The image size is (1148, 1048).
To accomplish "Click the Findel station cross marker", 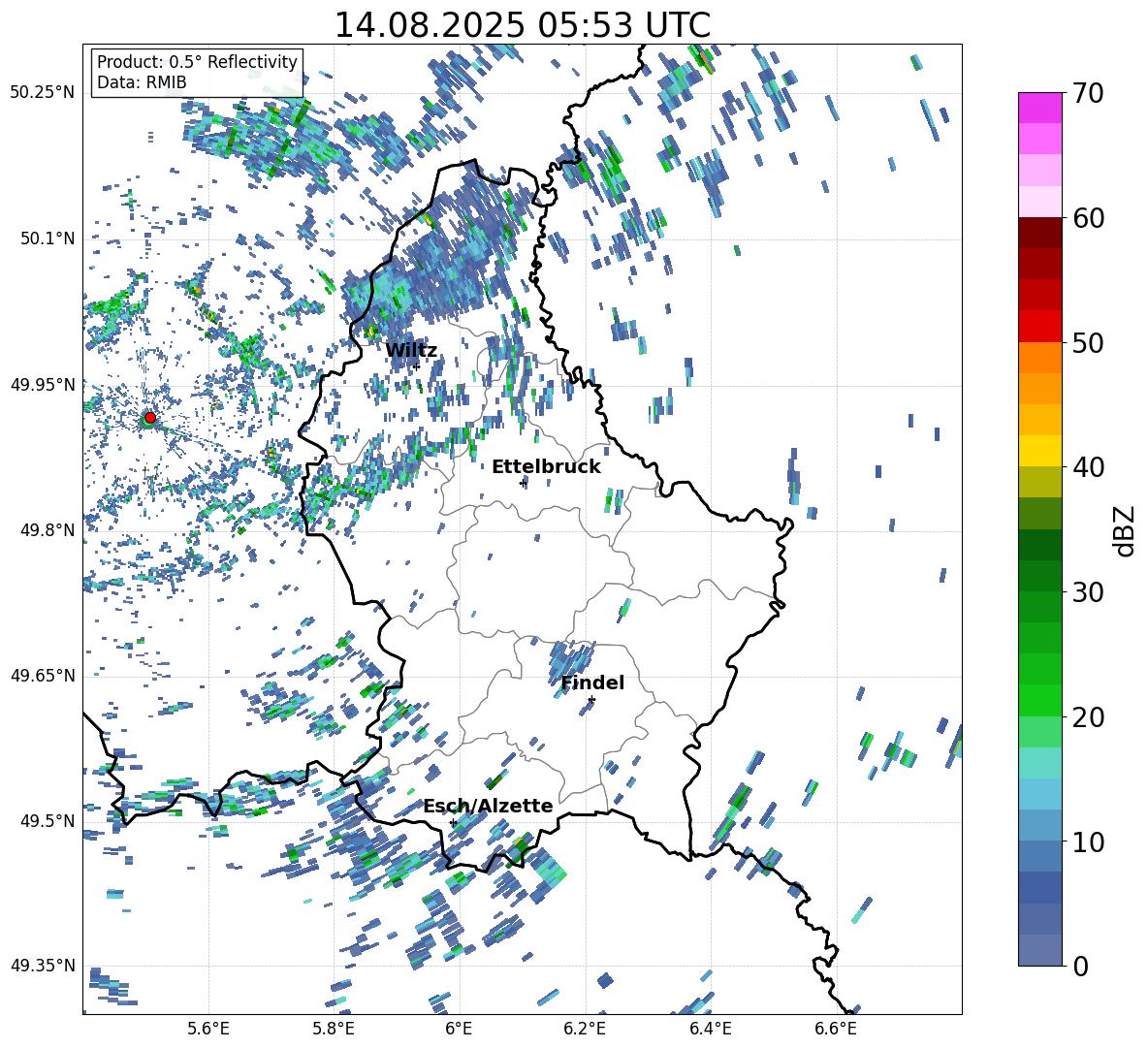I will tap(591, 700).
